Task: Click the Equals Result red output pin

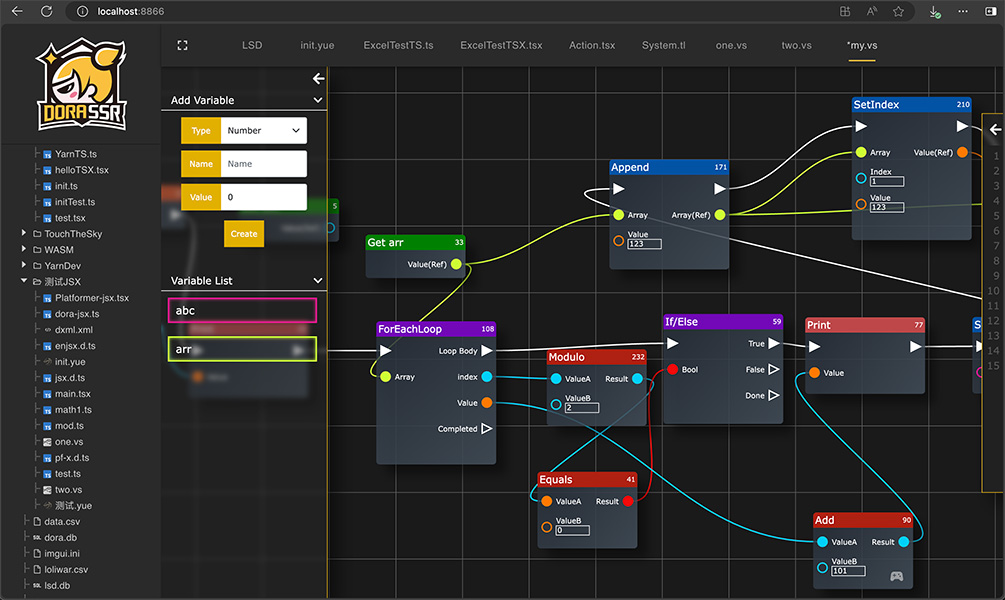Action: (x=627, y=501)
